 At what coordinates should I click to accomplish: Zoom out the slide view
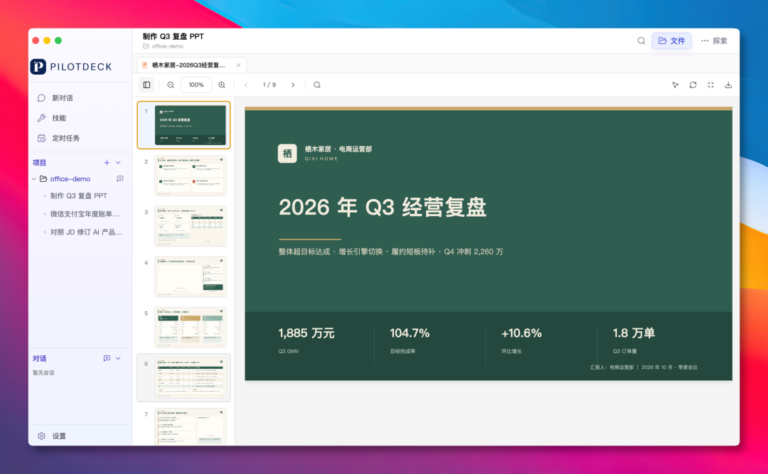170,85
